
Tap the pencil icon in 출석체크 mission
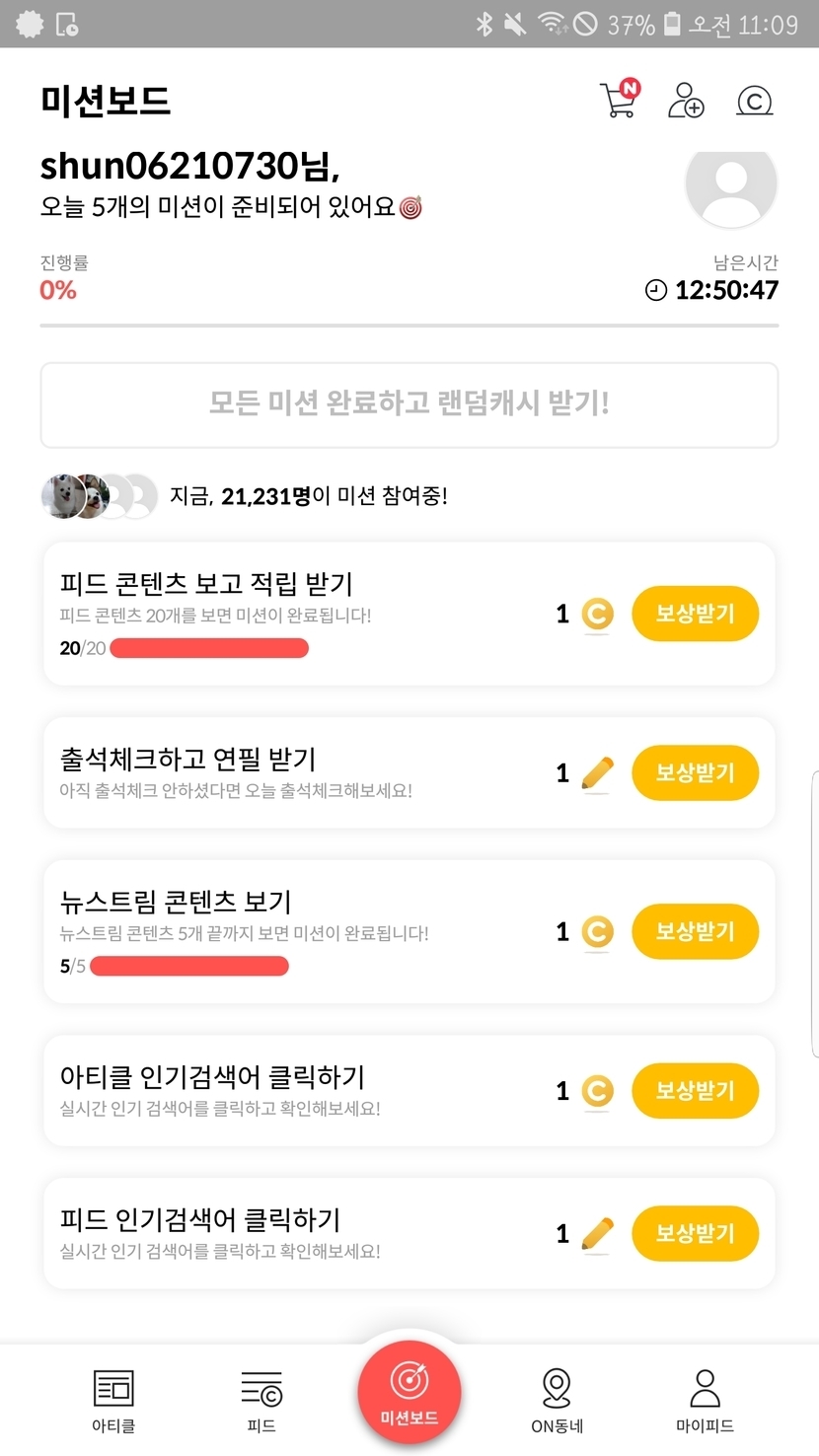click(597, 773)
